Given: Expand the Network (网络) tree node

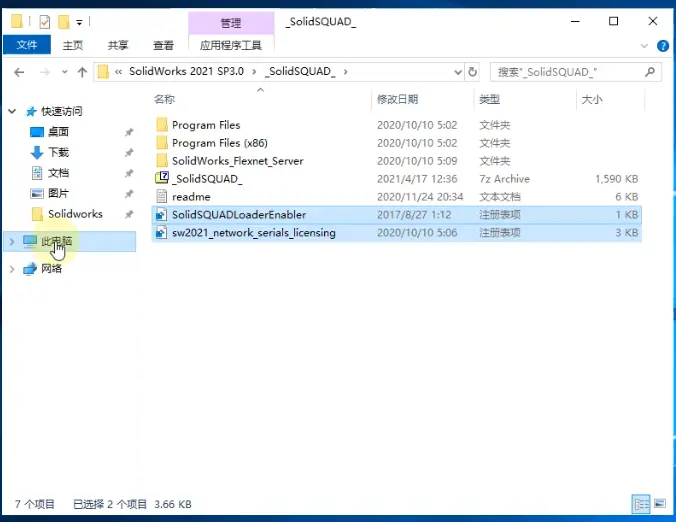Looking at the screenshot, I should (x=12, y=269).
